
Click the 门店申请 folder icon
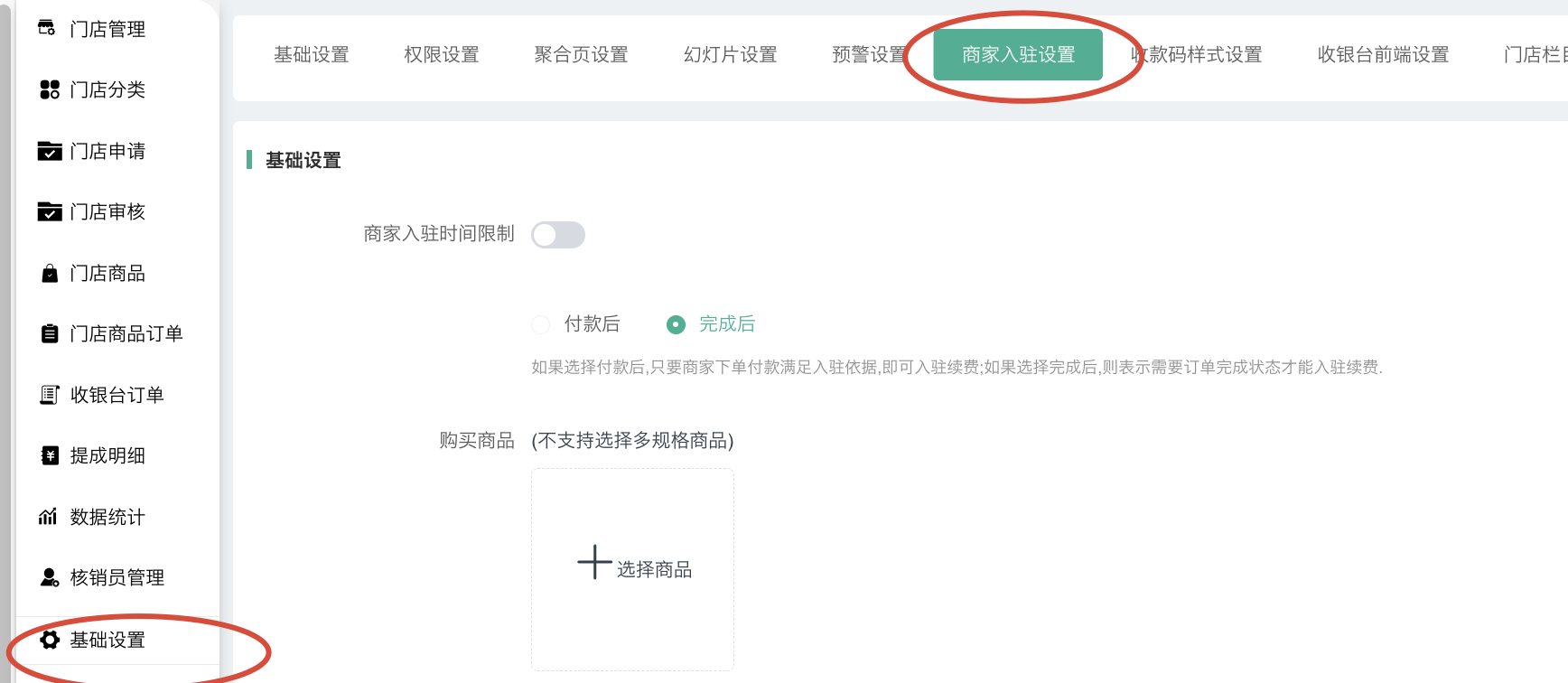[49, 151]
